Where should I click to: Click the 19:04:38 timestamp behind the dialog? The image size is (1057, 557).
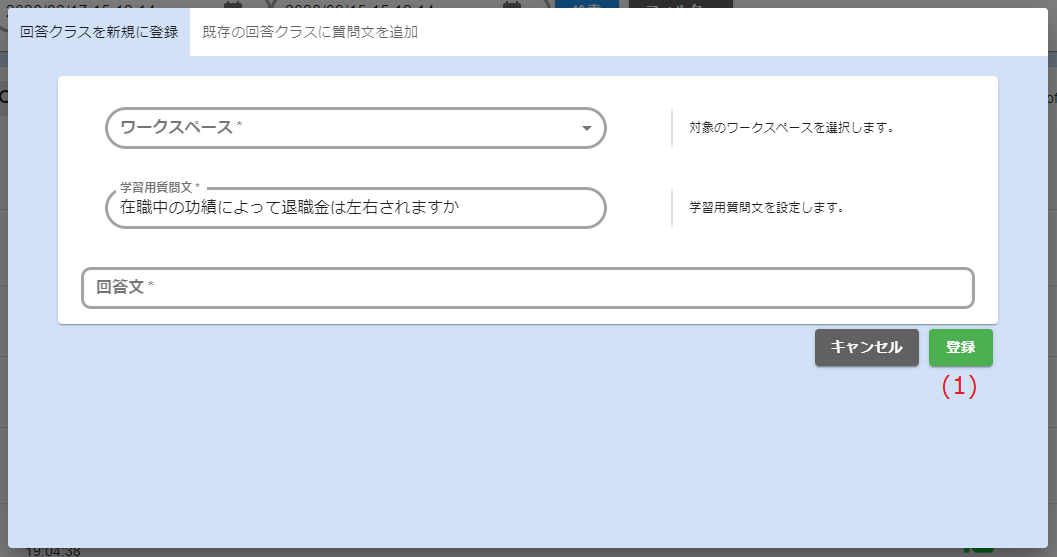click(53, 551)
